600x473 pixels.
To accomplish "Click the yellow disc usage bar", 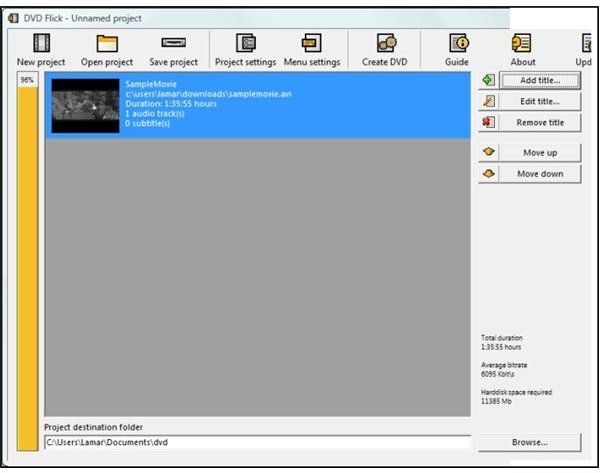I will (28, 269).
